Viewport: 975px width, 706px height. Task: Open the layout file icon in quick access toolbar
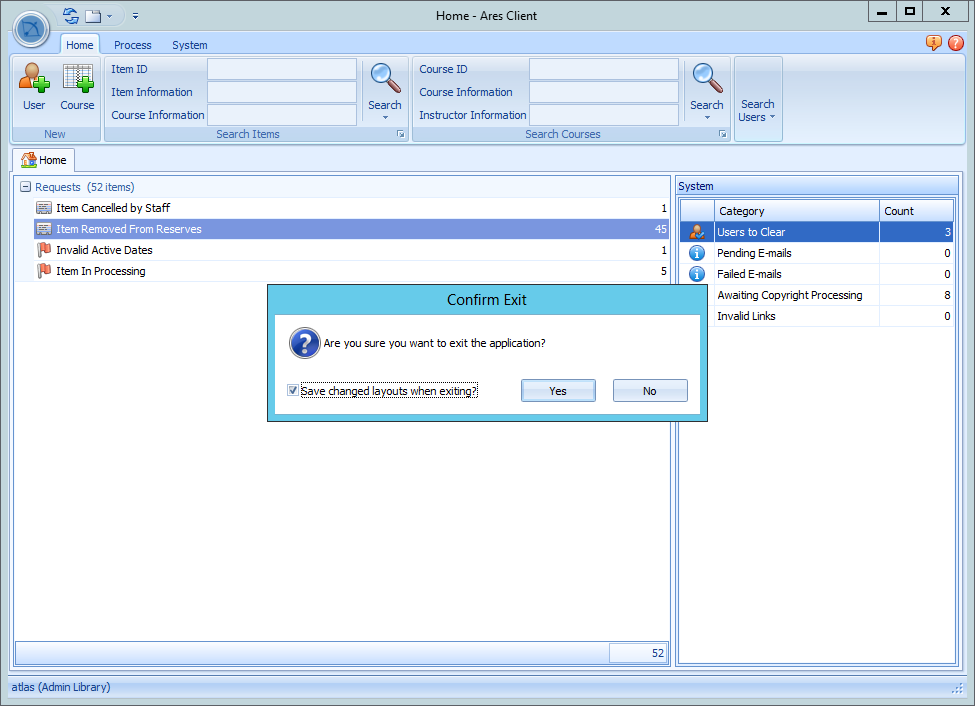pos(92,15)
